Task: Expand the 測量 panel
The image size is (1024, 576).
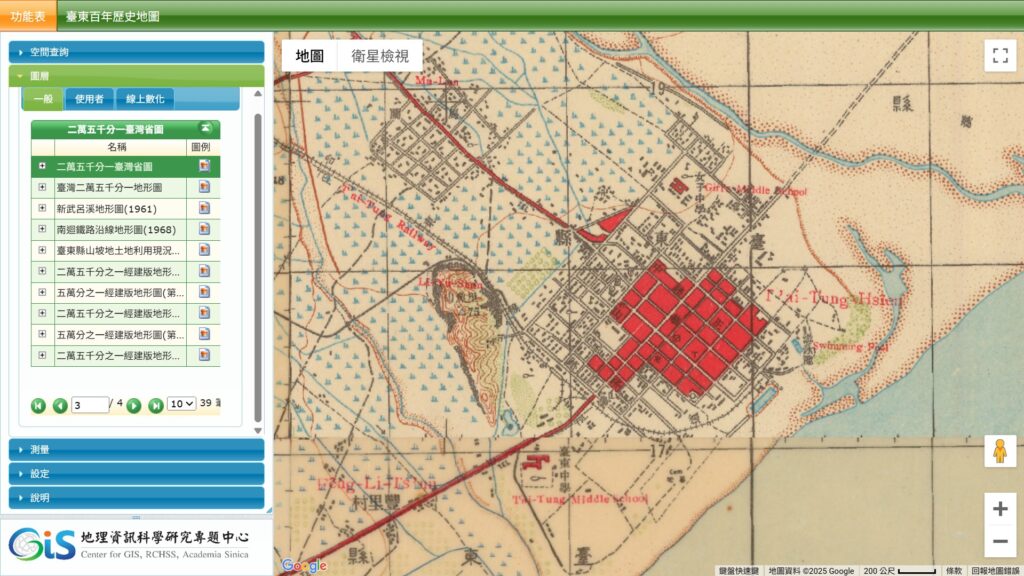Action: click(136, 450)
